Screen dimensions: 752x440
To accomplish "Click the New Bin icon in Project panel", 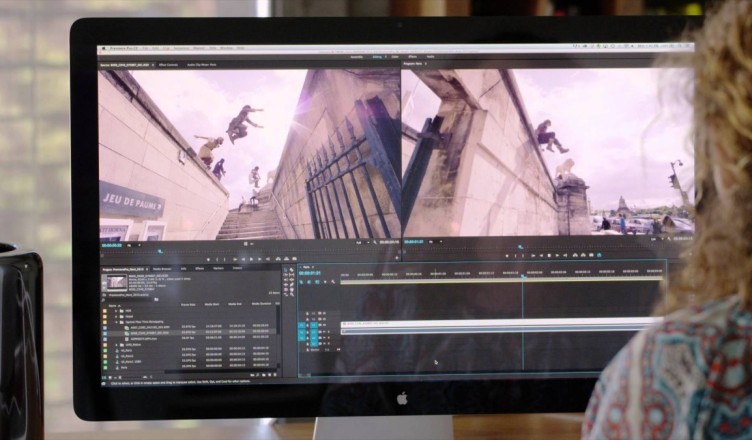I will (x=263, y=375).
